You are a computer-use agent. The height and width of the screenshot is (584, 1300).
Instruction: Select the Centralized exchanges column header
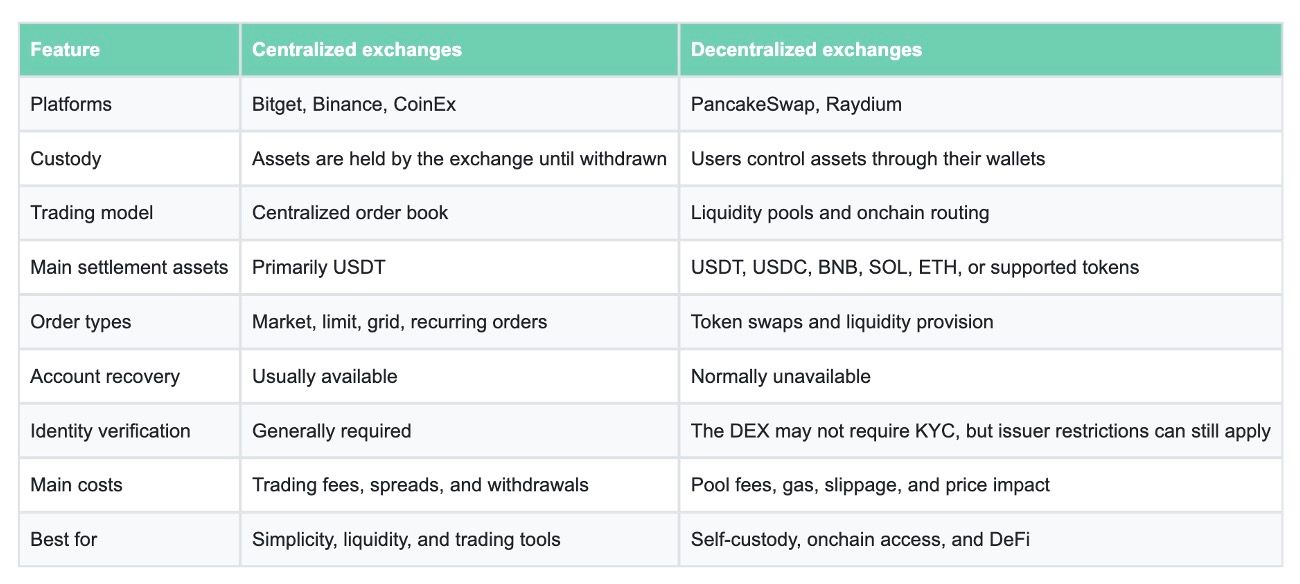459,49
